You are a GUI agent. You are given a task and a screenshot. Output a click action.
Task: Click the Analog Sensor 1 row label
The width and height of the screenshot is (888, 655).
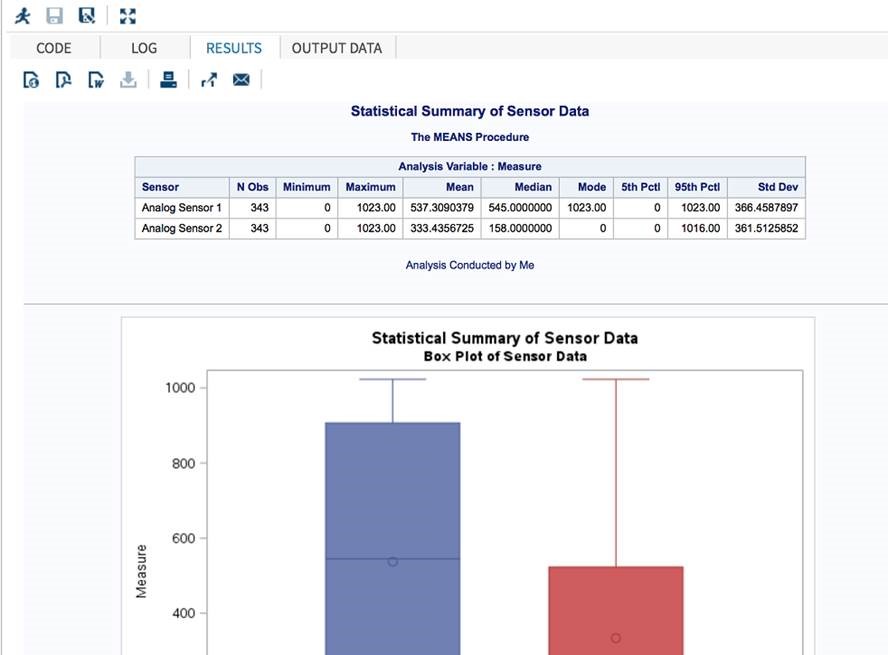(x=181, y=208)
